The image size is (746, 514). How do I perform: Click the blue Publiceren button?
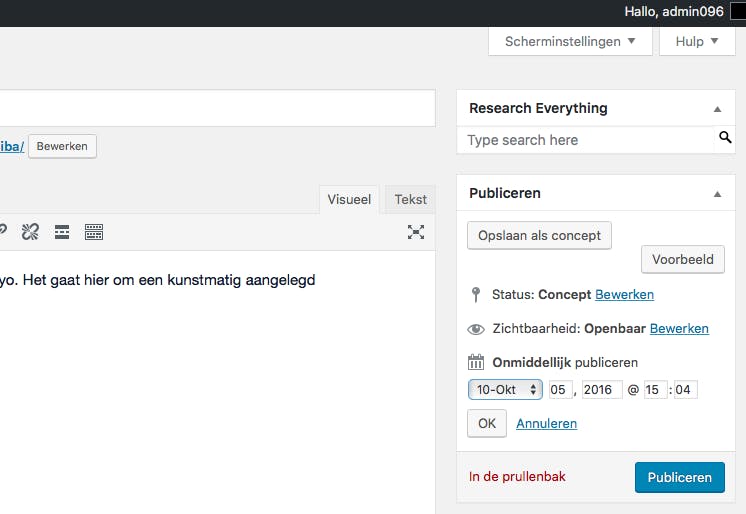coord(679,477)
